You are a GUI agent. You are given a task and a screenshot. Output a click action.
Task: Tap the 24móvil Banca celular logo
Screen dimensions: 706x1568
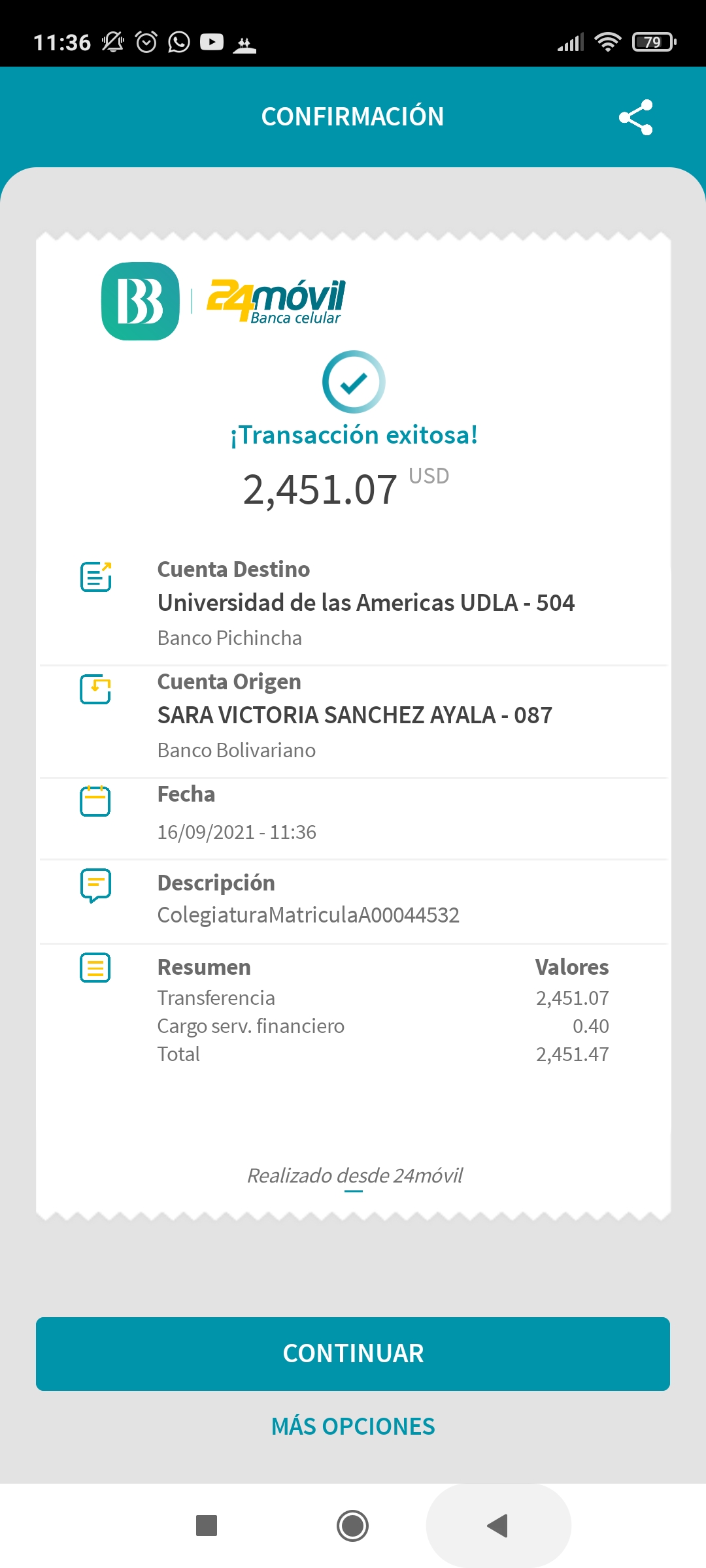point(276,301)
